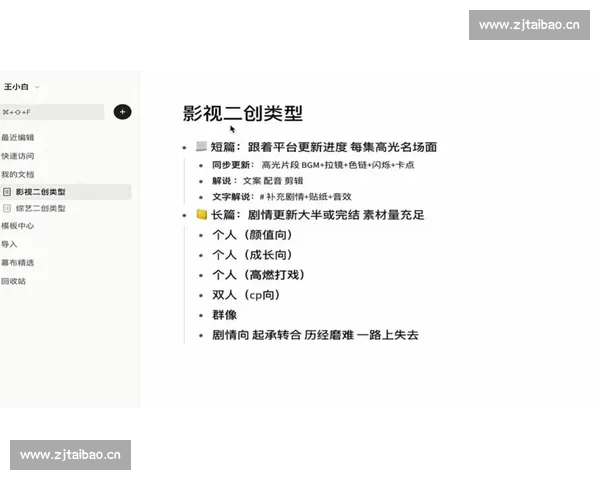Click 导入 in sidebar
The height and width of the screenshot is (480, 600).
[x=9, y=244]
